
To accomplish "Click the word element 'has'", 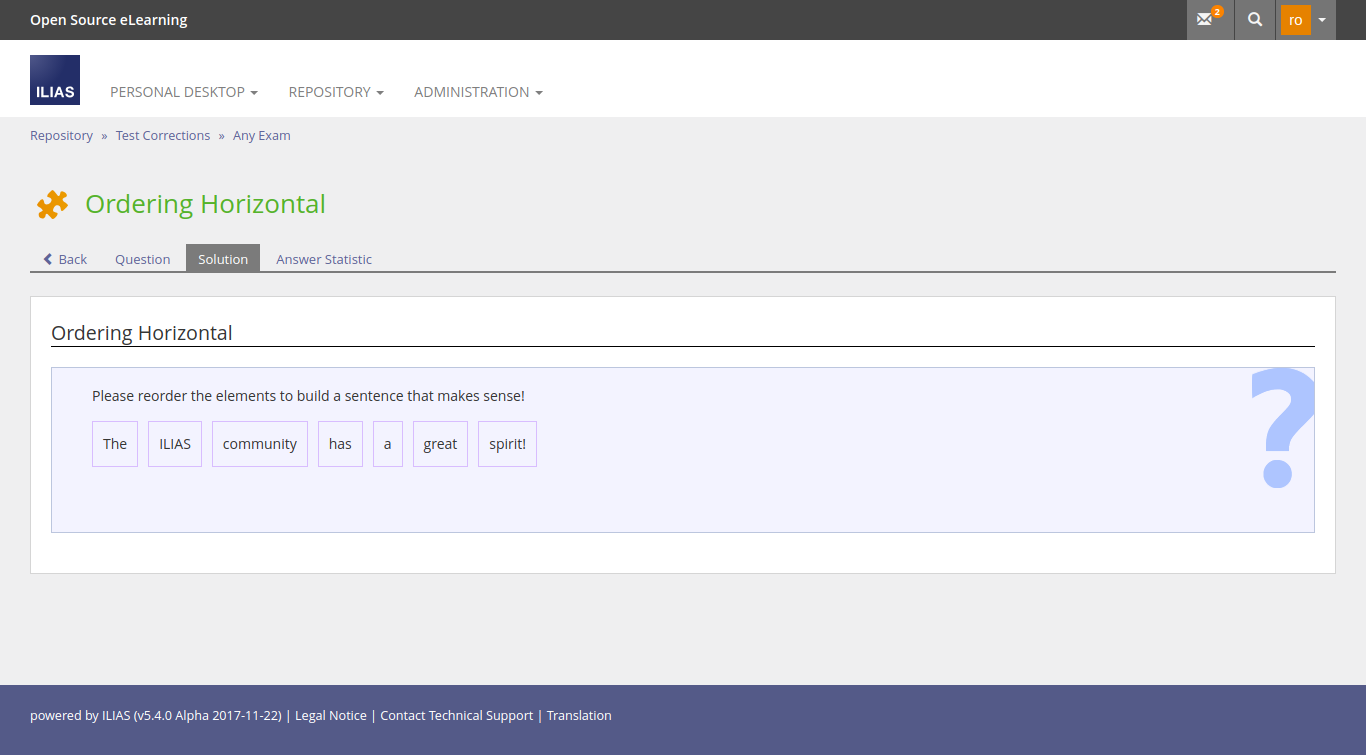I will [340, 444].
